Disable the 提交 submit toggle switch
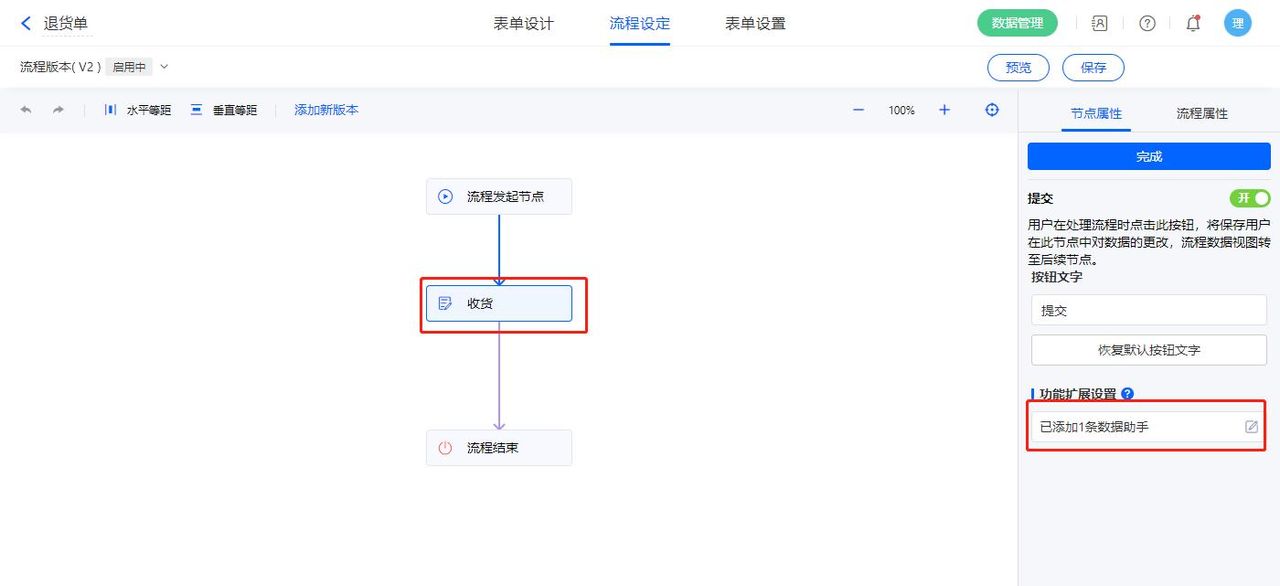1280x586 pixels. [x=1249, y=198]
